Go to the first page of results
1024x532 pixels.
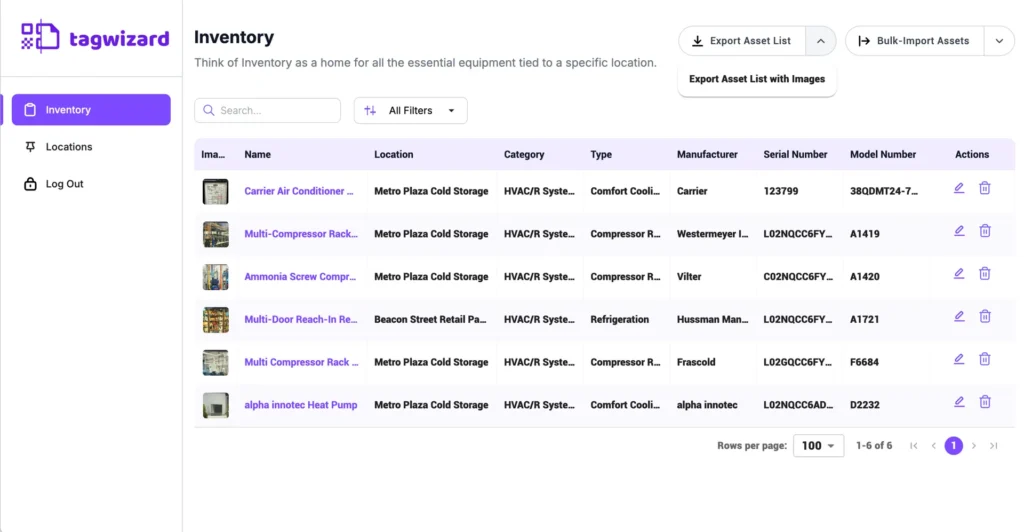pos(914,446)
